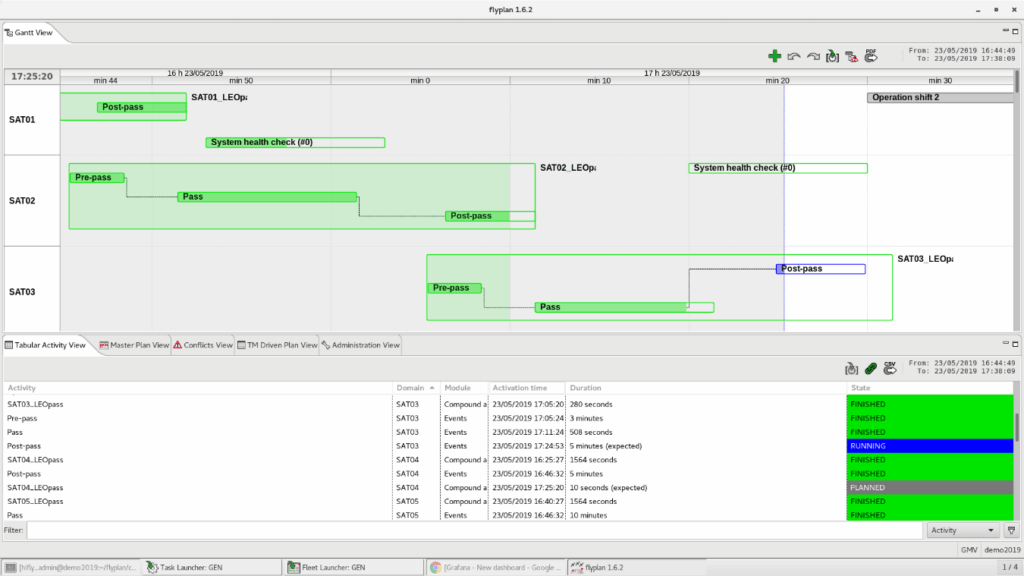Open Fleet Launcher: GEN in taskbar
Viewport: 1024px width, 576px height.
coord(354,568)
